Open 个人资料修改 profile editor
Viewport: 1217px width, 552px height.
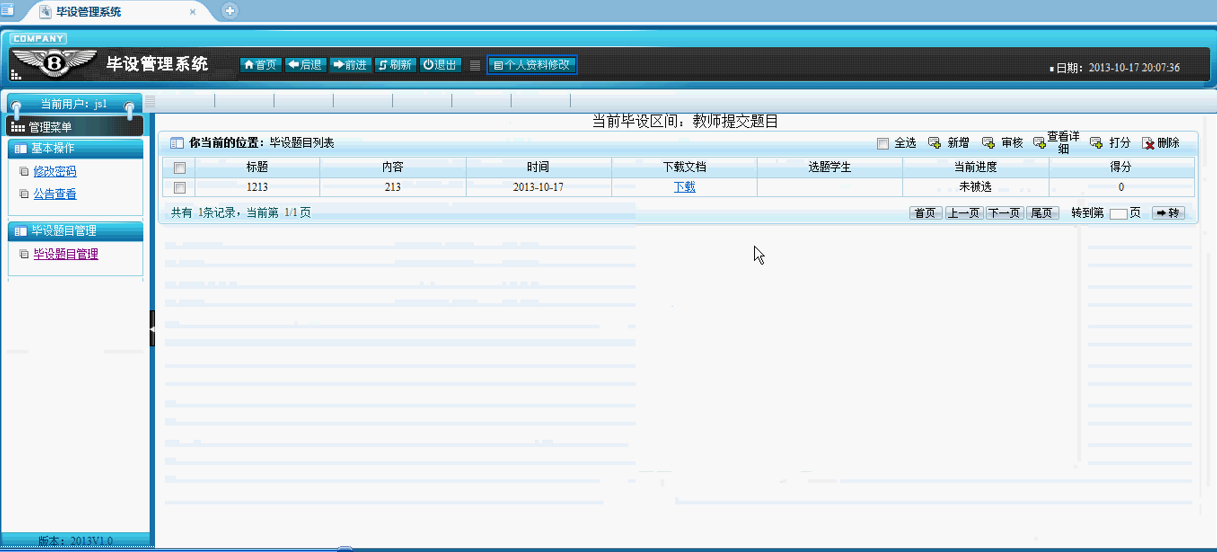tap(532, 65)
